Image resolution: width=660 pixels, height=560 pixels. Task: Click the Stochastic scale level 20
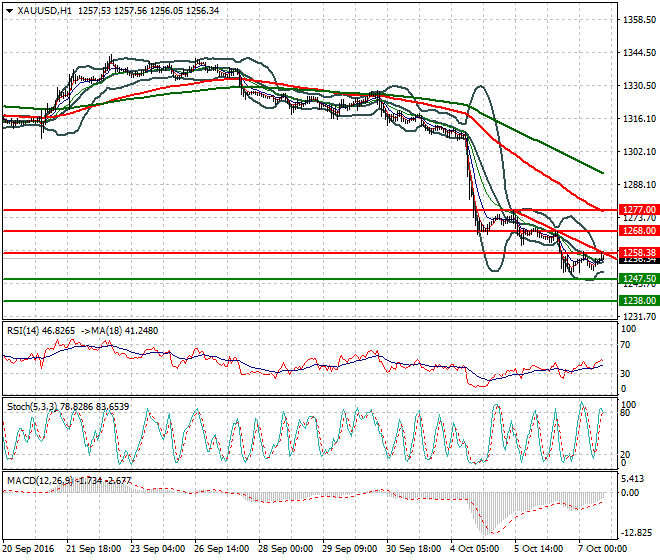[x=625, y=454]
